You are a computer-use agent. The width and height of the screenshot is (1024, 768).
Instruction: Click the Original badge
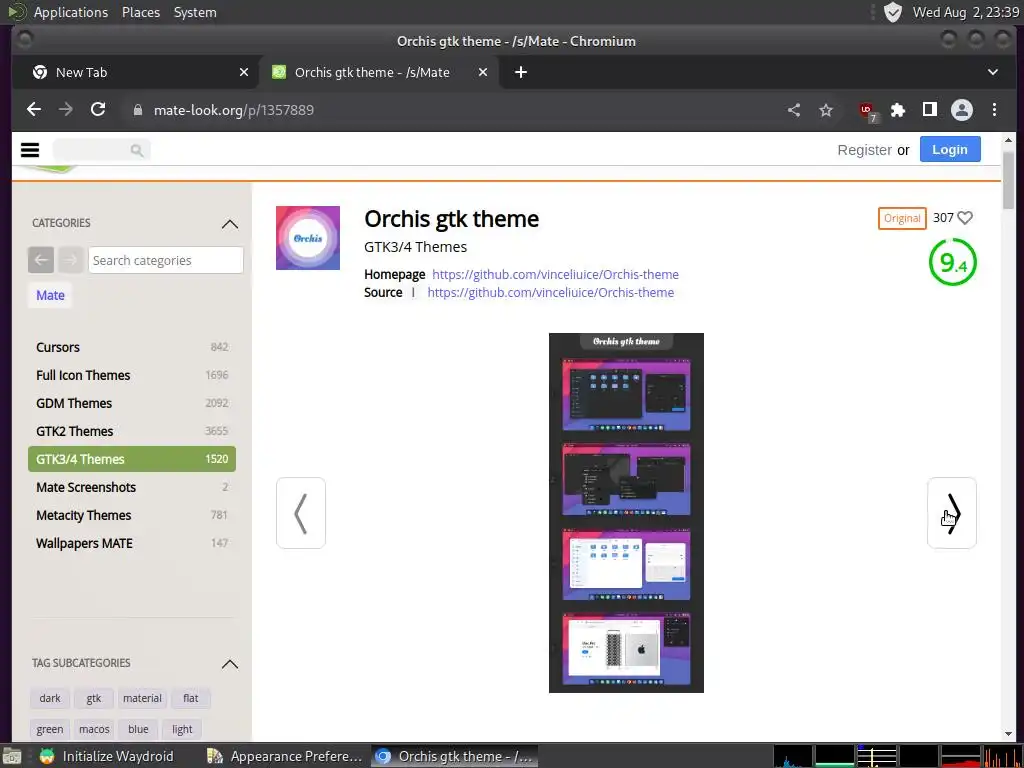point(902,218)
